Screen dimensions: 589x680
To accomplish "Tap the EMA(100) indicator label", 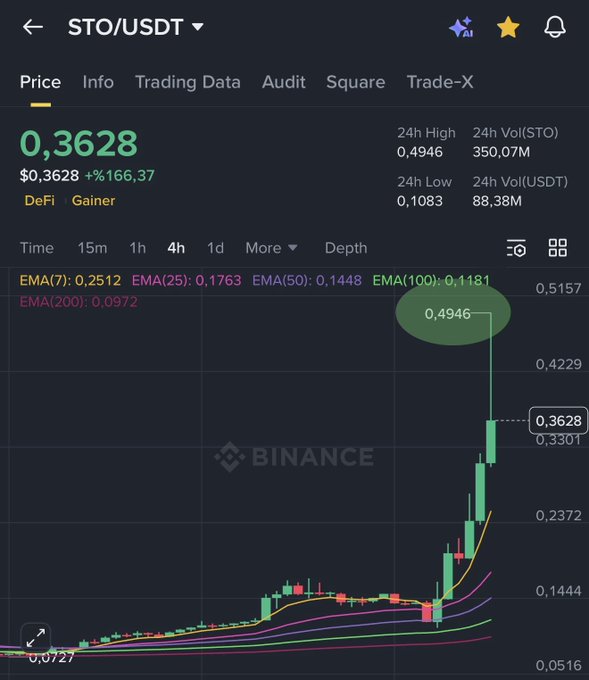I will [431, 281].
